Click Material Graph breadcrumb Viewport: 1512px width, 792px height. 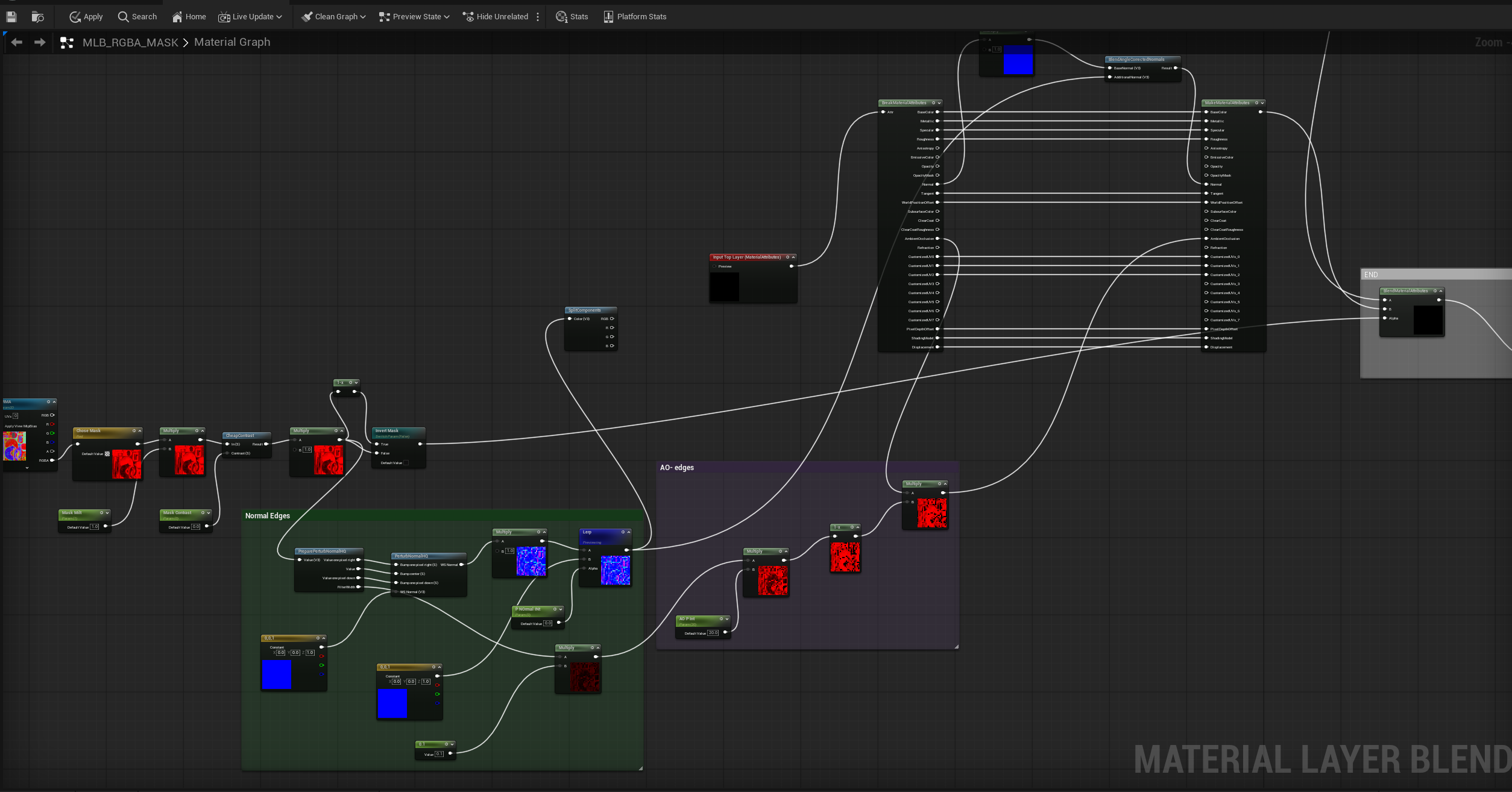[x=232, y=42]
